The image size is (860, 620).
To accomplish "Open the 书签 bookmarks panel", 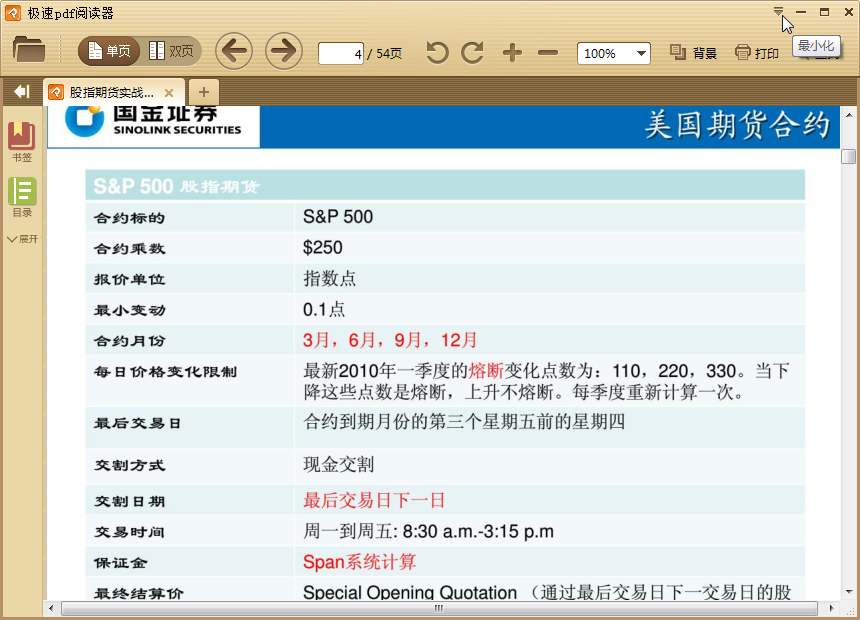I will [21, 142].
